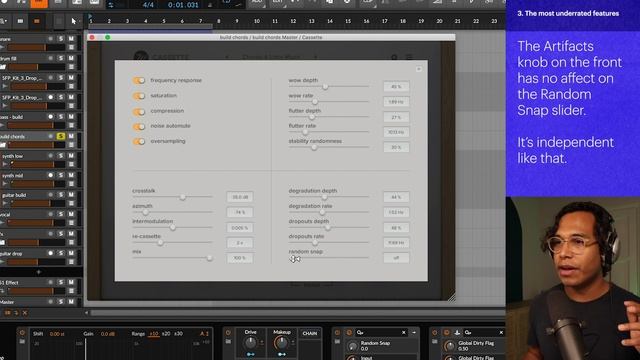This screenshot has height=360, width=640.
Task: Mute the Master track
Action: pos(71,302)
